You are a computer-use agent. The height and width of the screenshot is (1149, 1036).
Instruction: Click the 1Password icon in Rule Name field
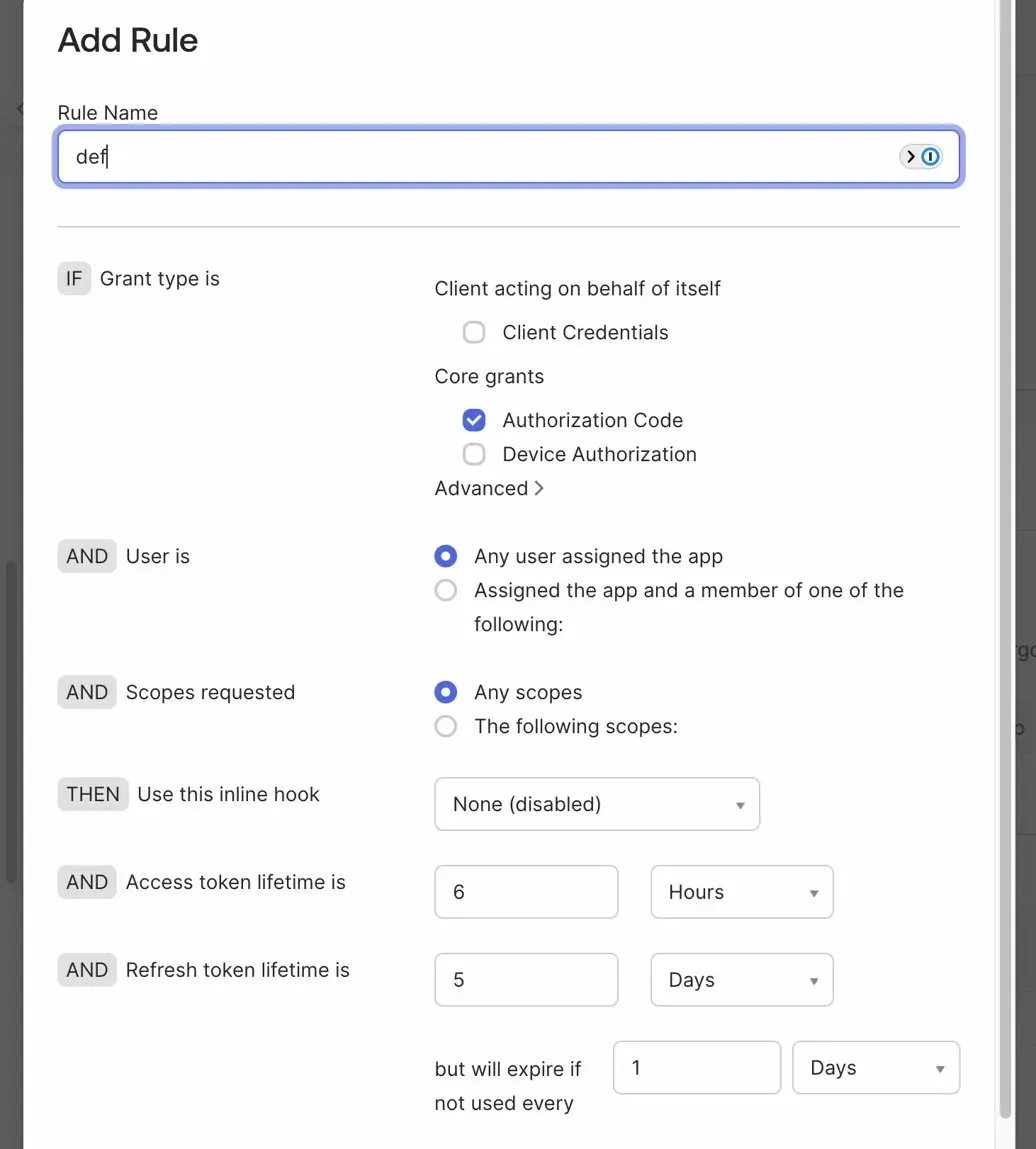pyautogui.click(x=930, y=156)
